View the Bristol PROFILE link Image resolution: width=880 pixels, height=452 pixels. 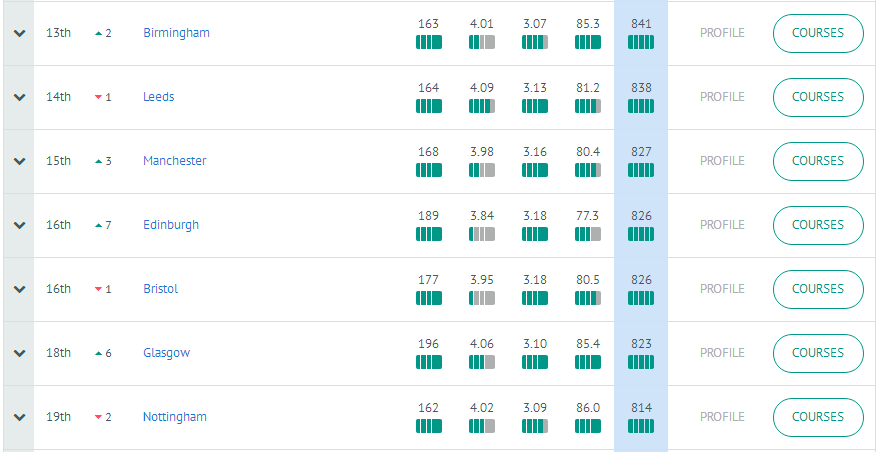pyautogui.click(x=722, y=289)
